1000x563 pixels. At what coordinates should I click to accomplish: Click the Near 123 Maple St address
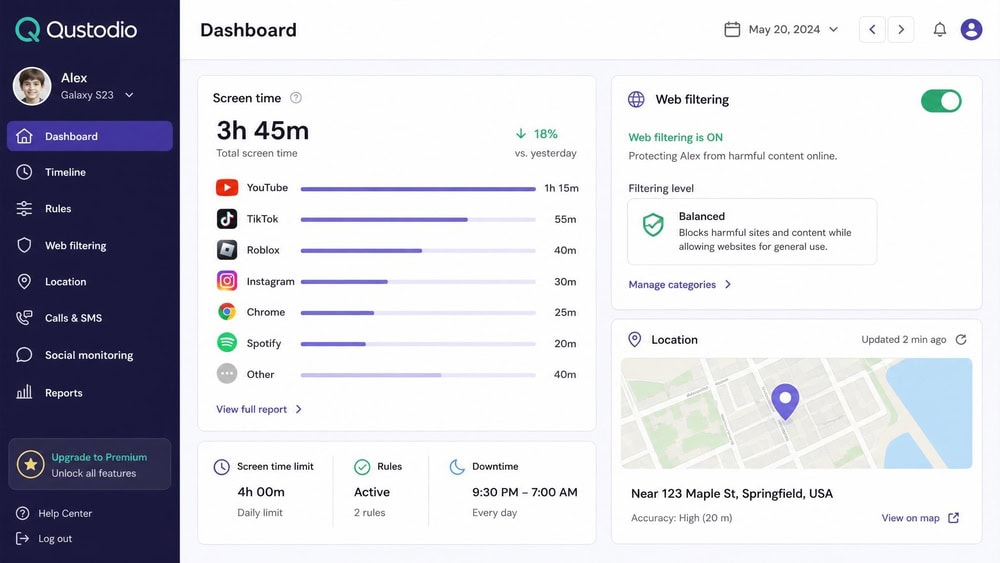732,494
